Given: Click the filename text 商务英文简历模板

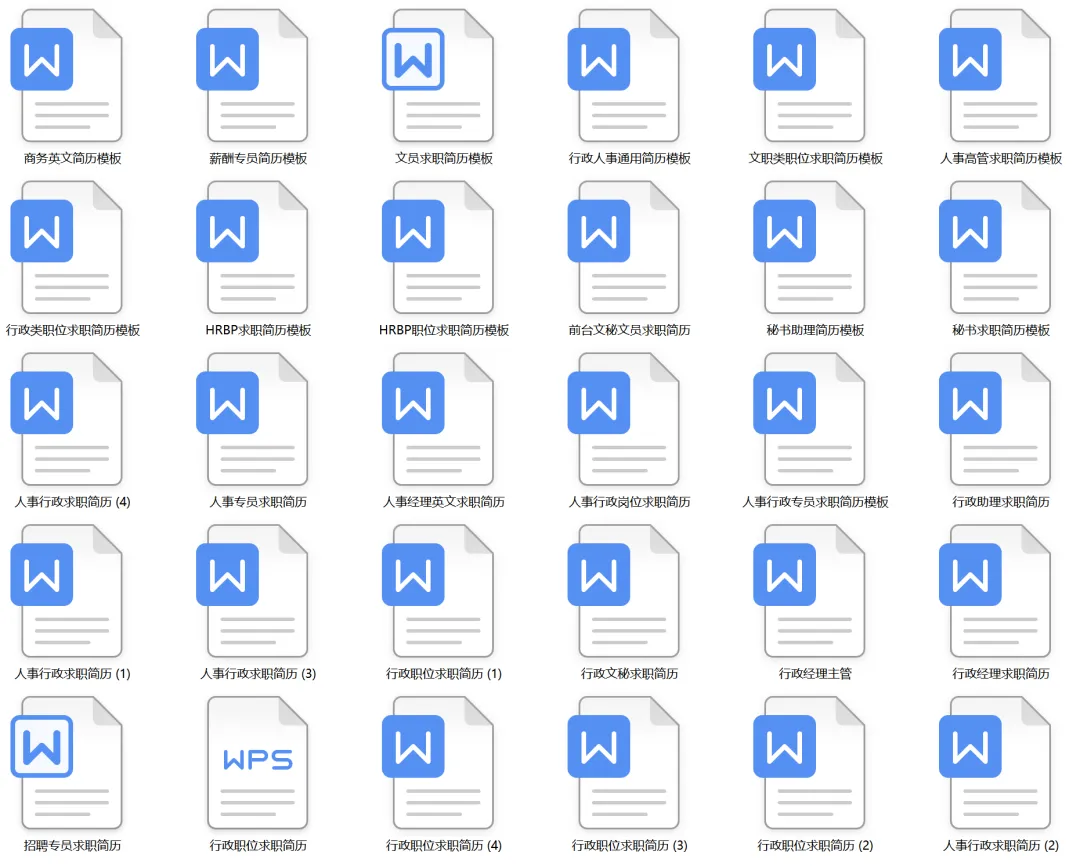Looking at the screenshot, I should pos(72,158).
